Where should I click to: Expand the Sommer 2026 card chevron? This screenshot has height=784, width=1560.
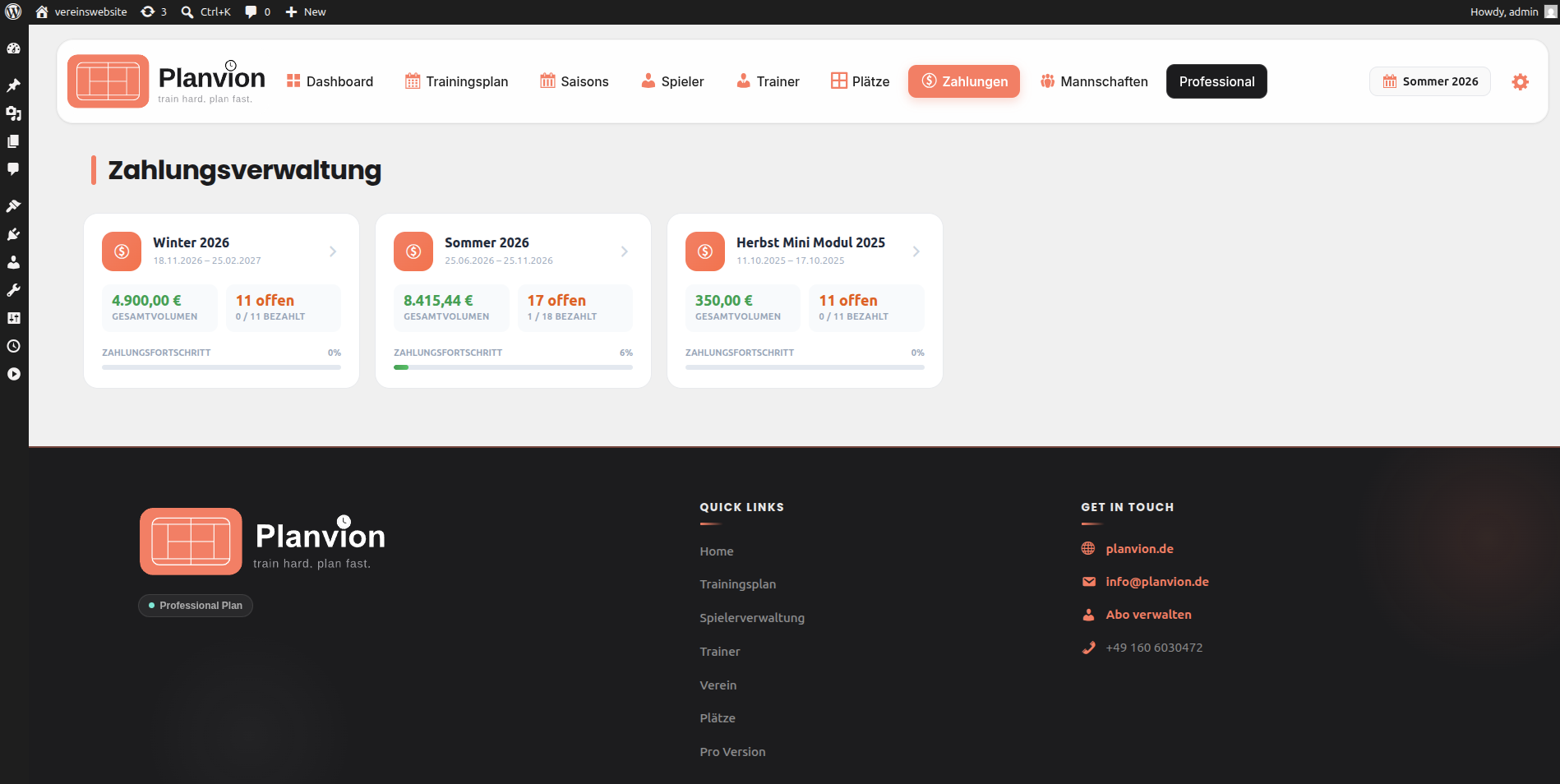click(x=625, y=251)
